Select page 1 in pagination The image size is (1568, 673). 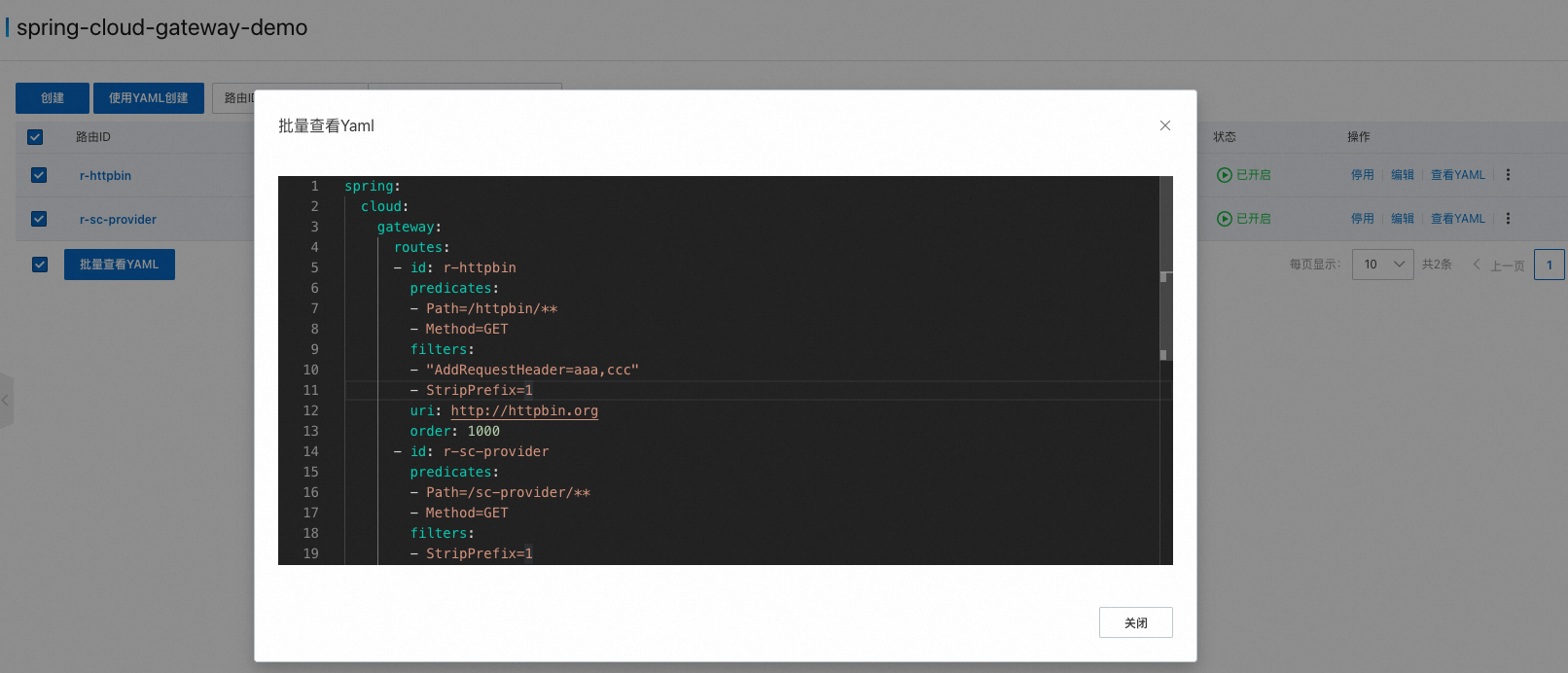click(x=1550, y=265)
